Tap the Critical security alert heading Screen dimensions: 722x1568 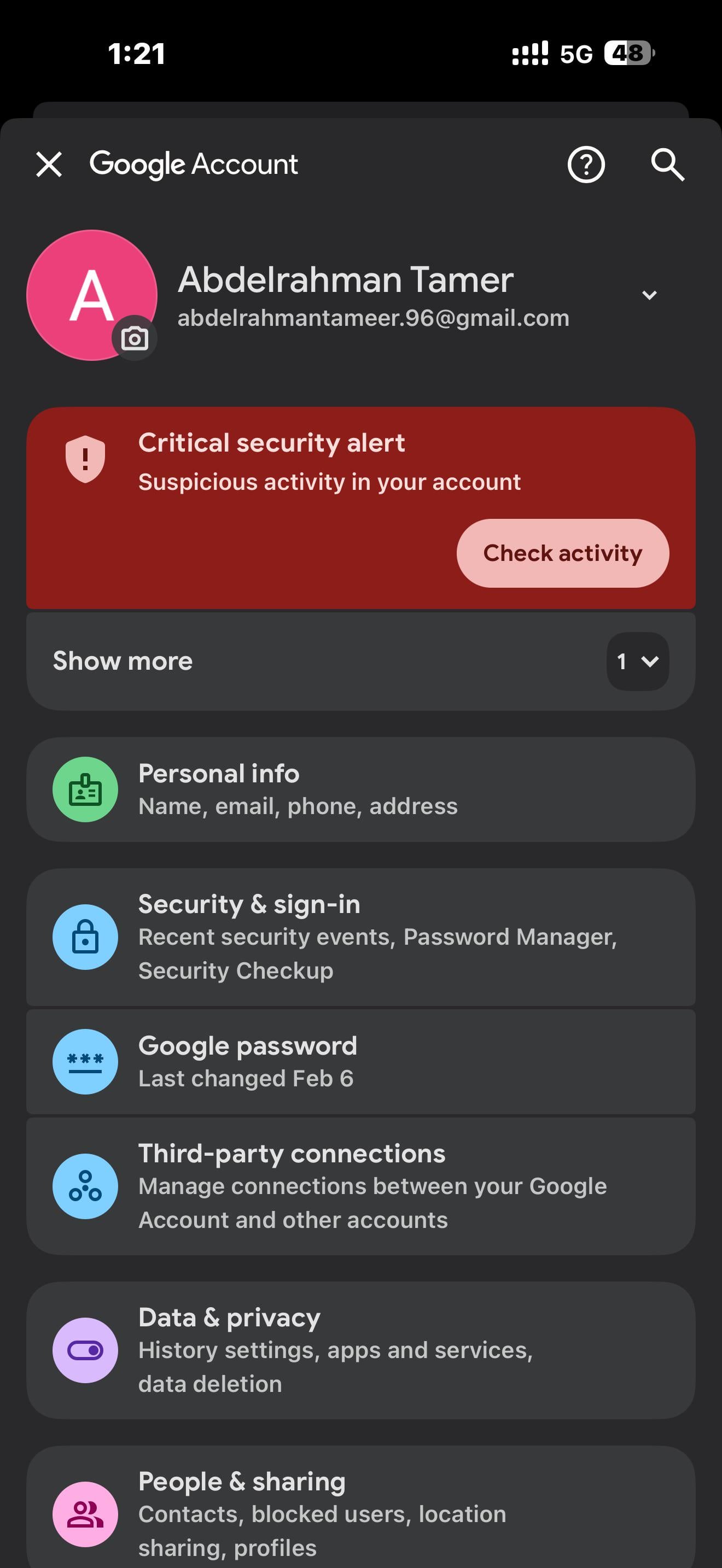(x=271, y=442)
